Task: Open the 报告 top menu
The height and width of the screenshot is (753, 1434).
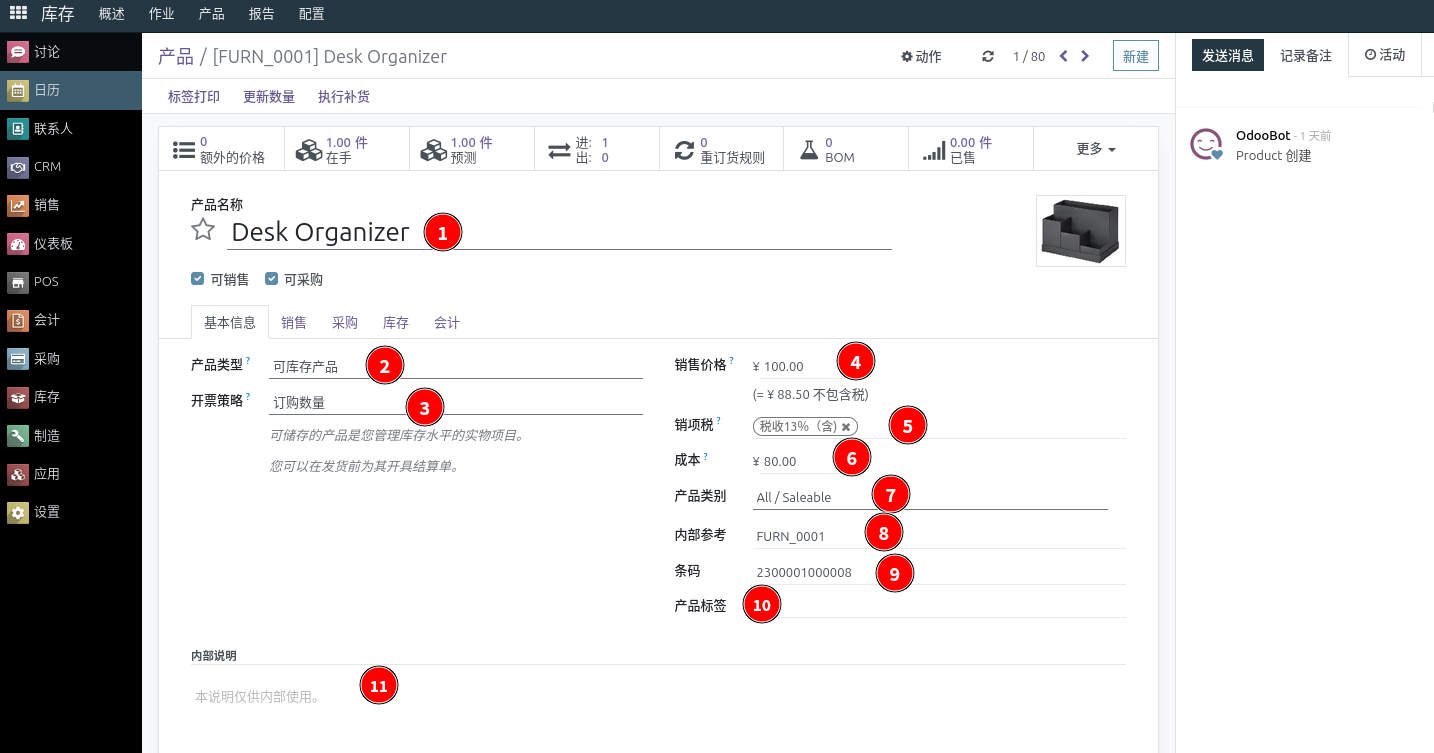Action: [x=261, y=14]
